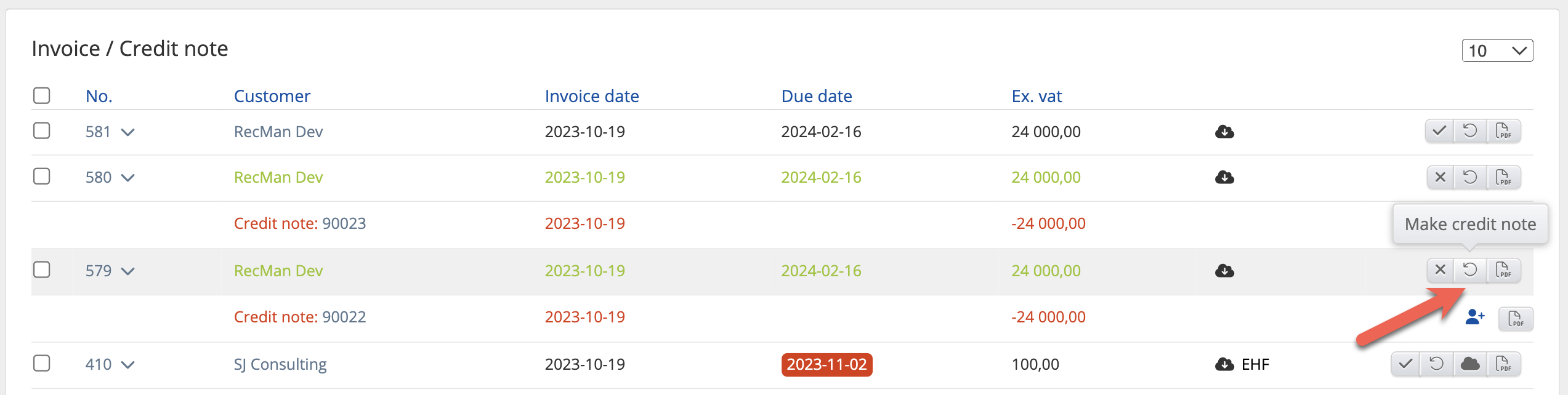
Task: Click add-person icon on credit note 90022
Action: click(x=1475, y=317)
